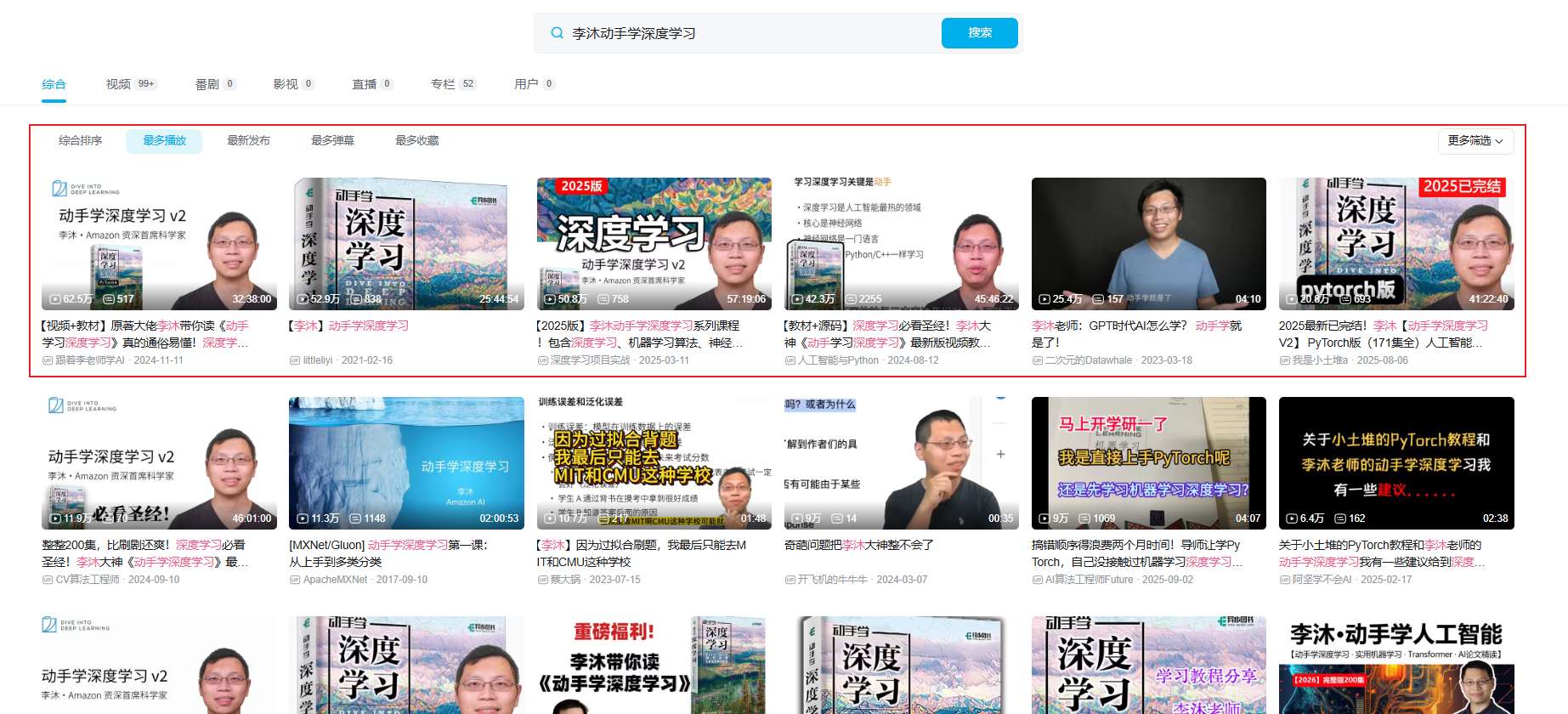The image size is (1568, 714).
Task: Open the 学习教程分享 video thumbnail
Action: click(1148, 666)
